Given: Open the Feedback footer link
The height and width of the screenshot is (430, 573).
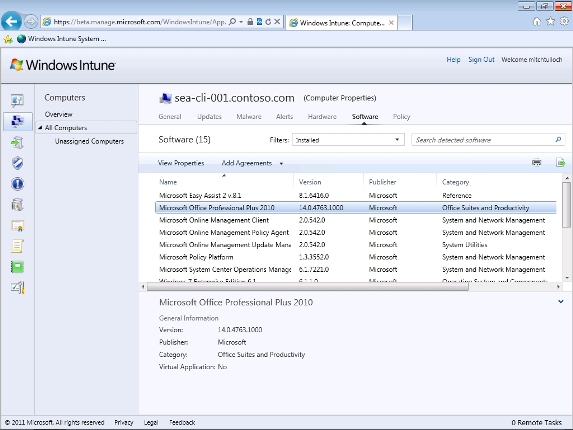Looking at the screenshot, I should (182, 422).
